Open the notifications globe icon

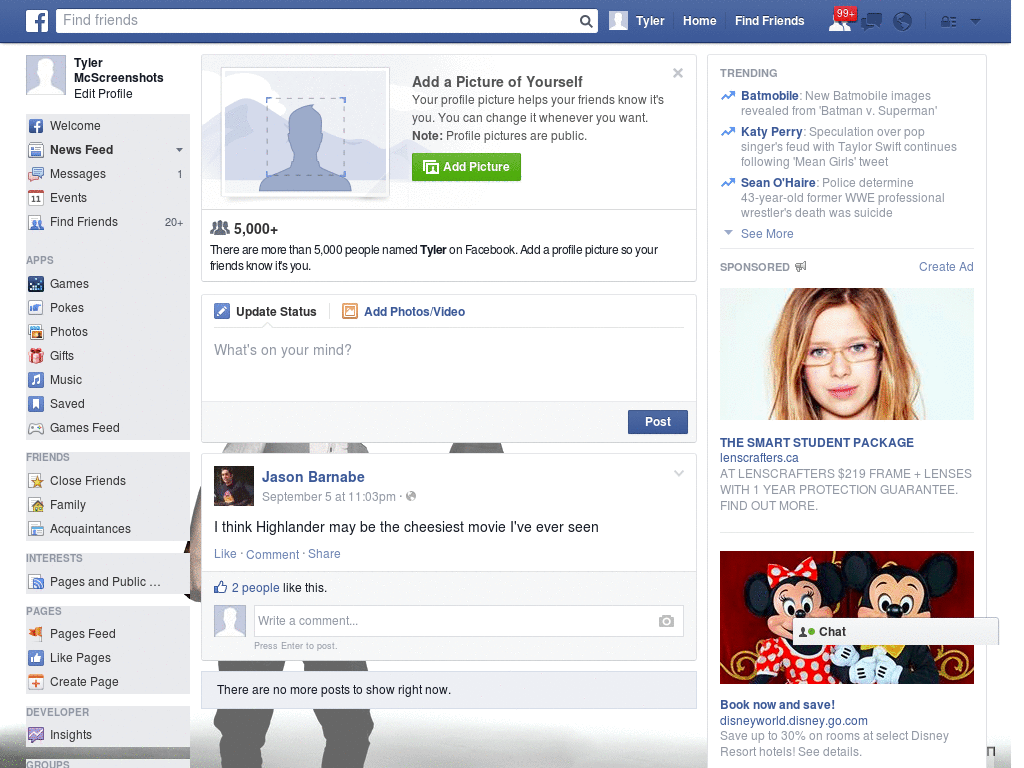tap(903, 22)
